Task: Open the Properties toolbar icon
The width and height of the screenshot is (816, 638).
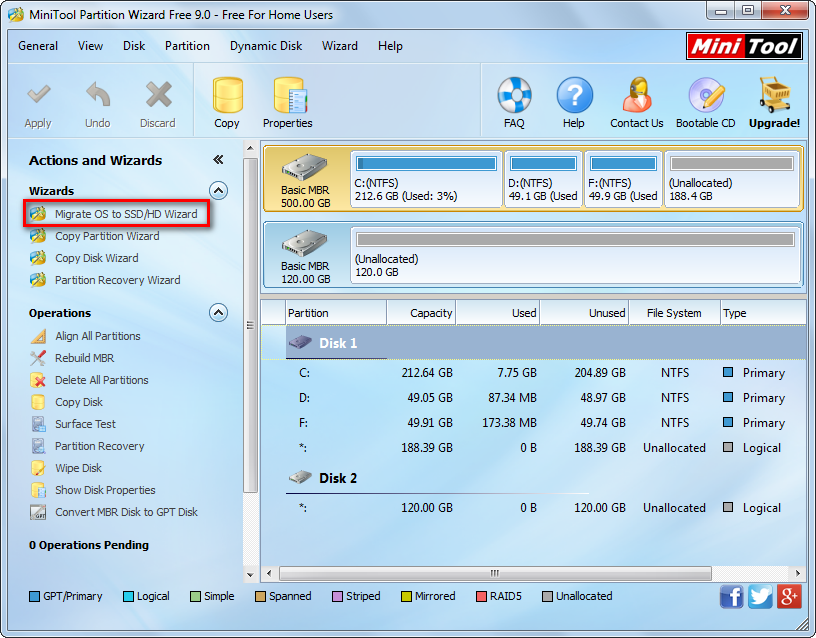Action: (290, 95)
